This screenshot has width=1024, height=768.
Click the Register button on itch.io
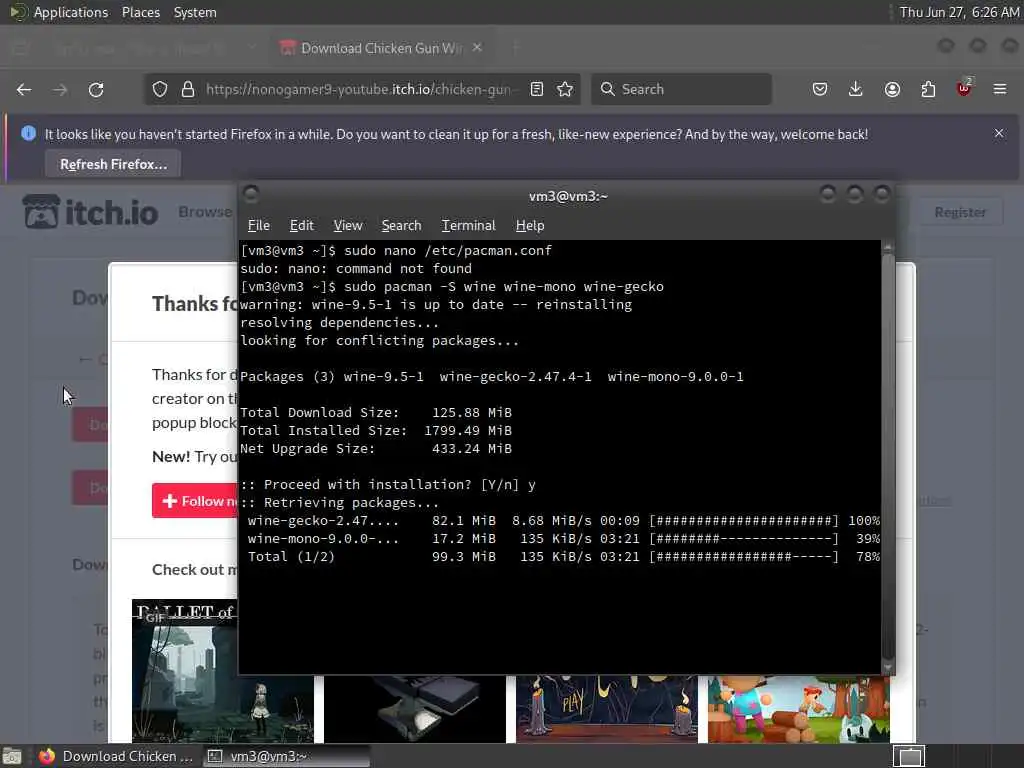pyautogui.click(x=960, y=212)
